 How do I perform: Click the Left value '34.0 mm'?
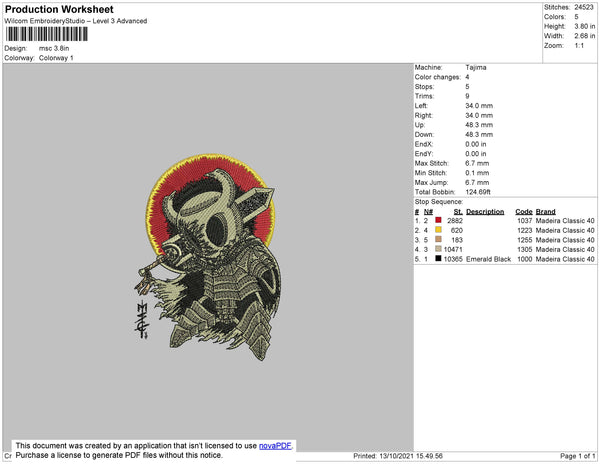pyautogui.click(x=479, y=106)
